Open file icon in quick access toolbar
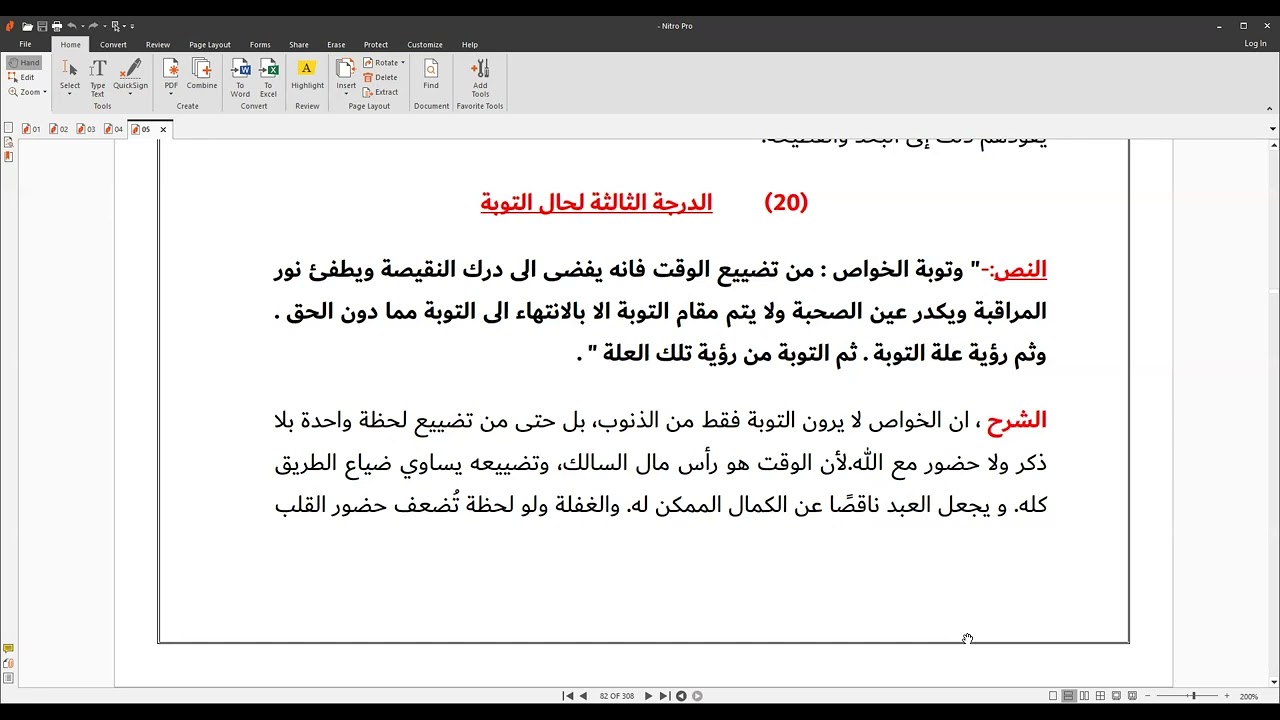The width and height of the screenshot is (1280, 720). (x=27, y=26)
